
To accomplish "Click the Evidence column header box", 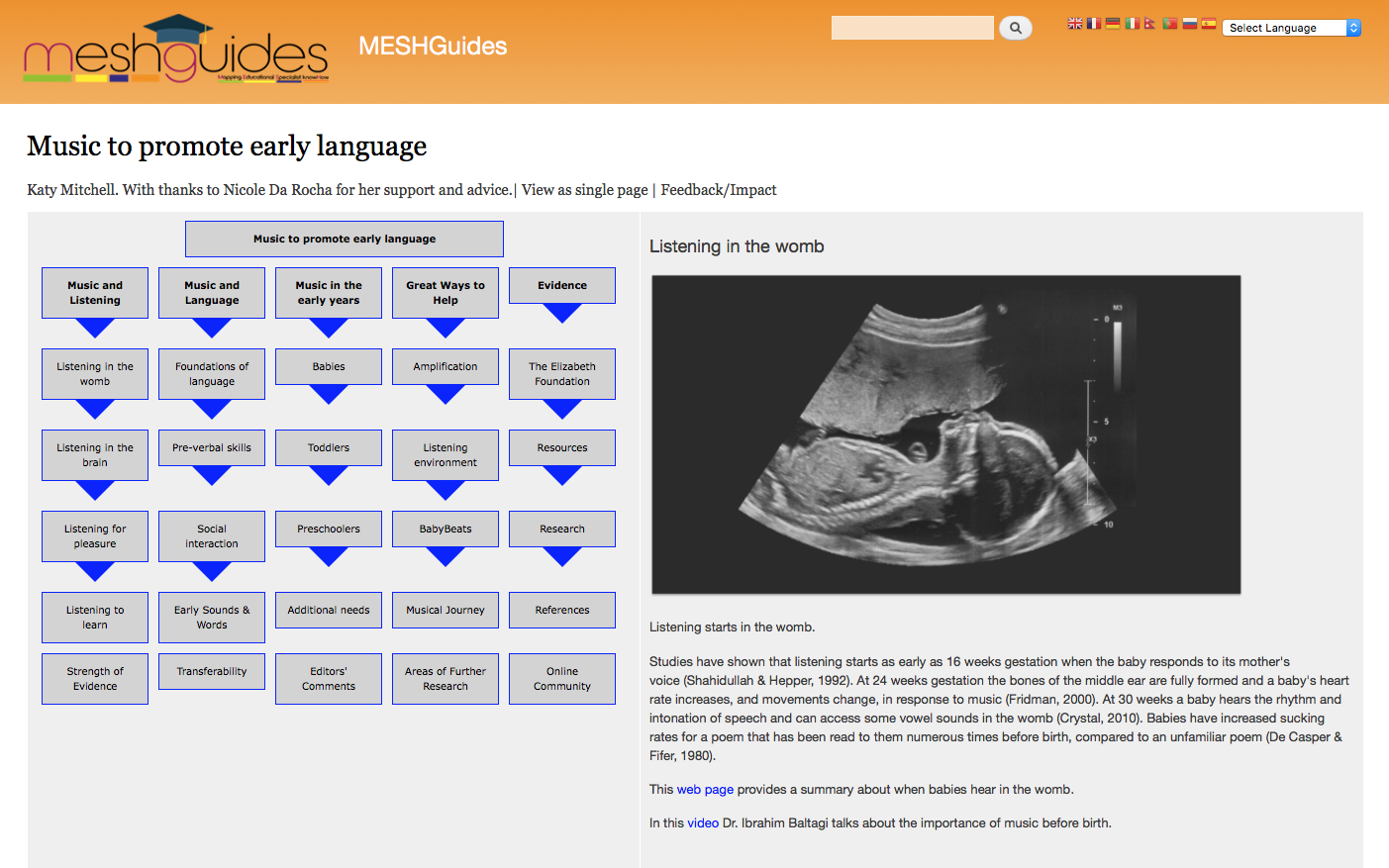I will click(x=562, y=285).
